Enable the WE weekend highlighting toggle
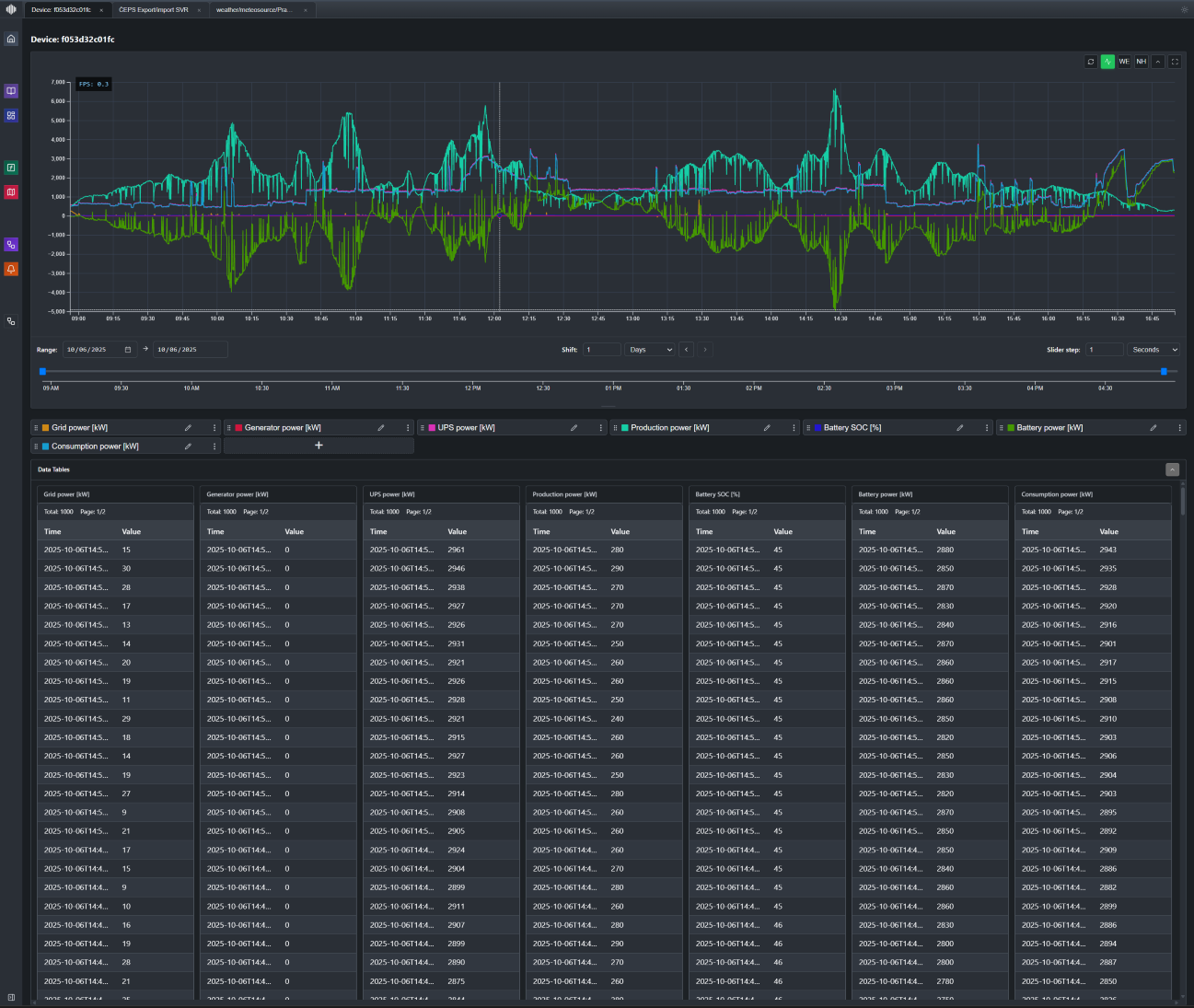The image size is (1194, 1008). click(x=1124, y=62)
